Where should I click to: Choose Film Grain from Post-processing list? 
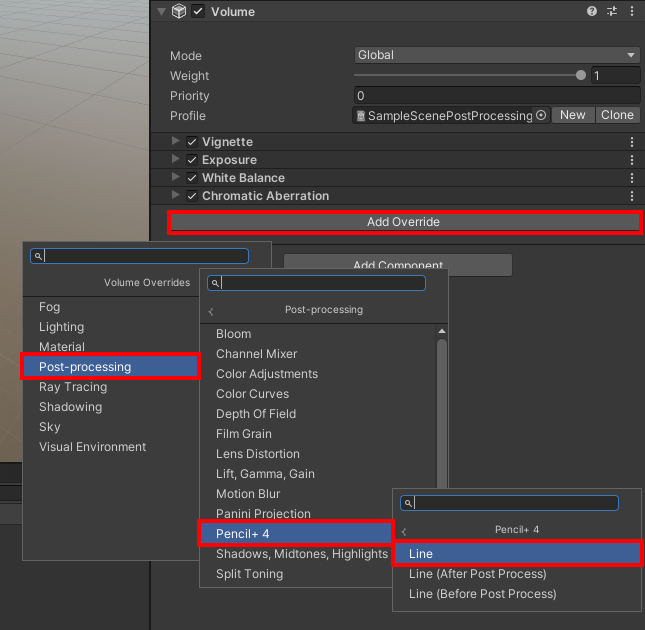[x=318, y=434]
